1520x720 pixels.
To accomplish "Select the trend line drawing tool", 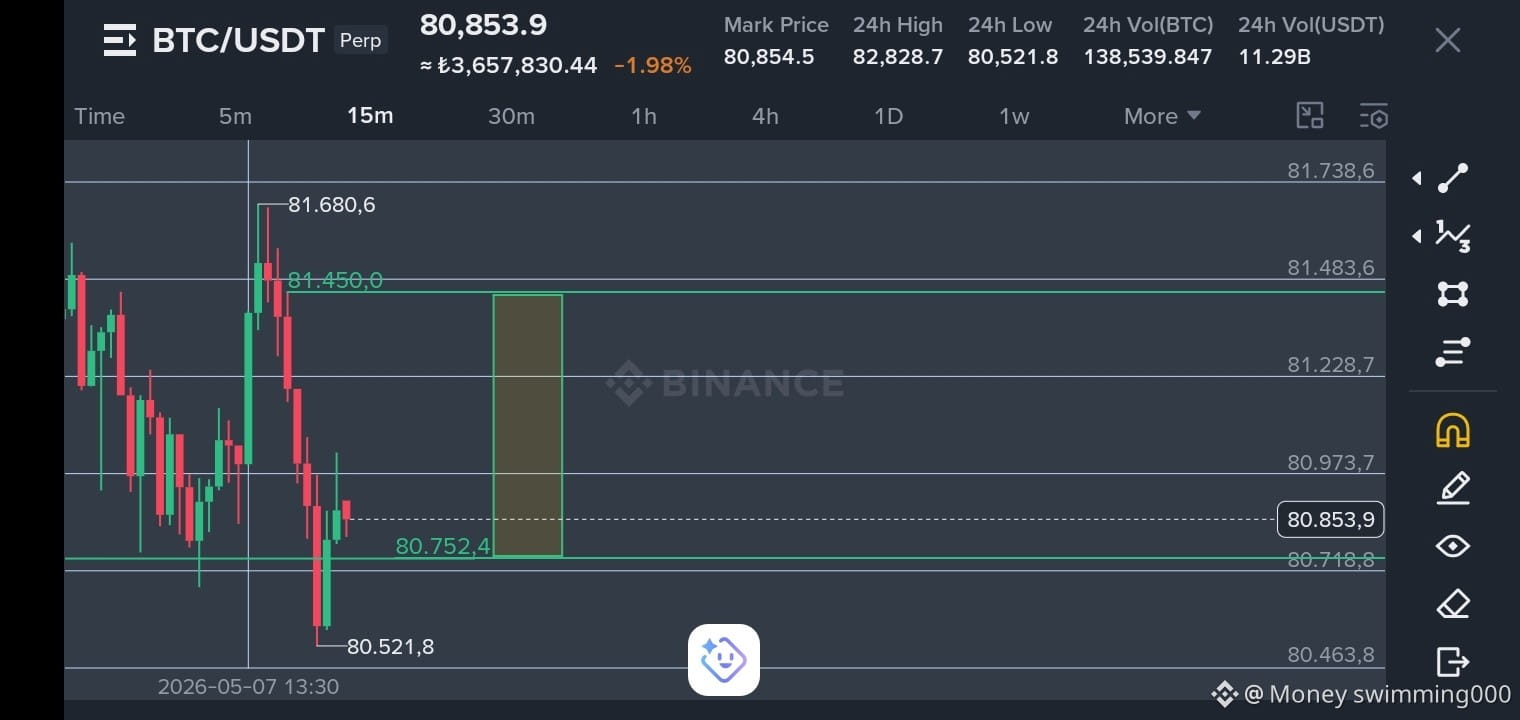I will (1452, 178).
